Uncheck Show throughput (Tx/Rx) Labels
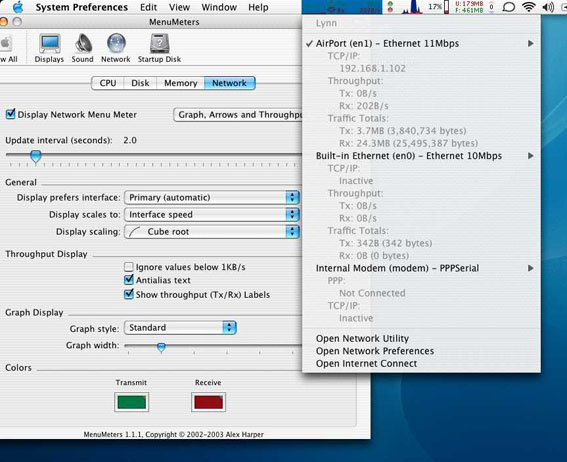Screen dimensions: 567x462 128,294
